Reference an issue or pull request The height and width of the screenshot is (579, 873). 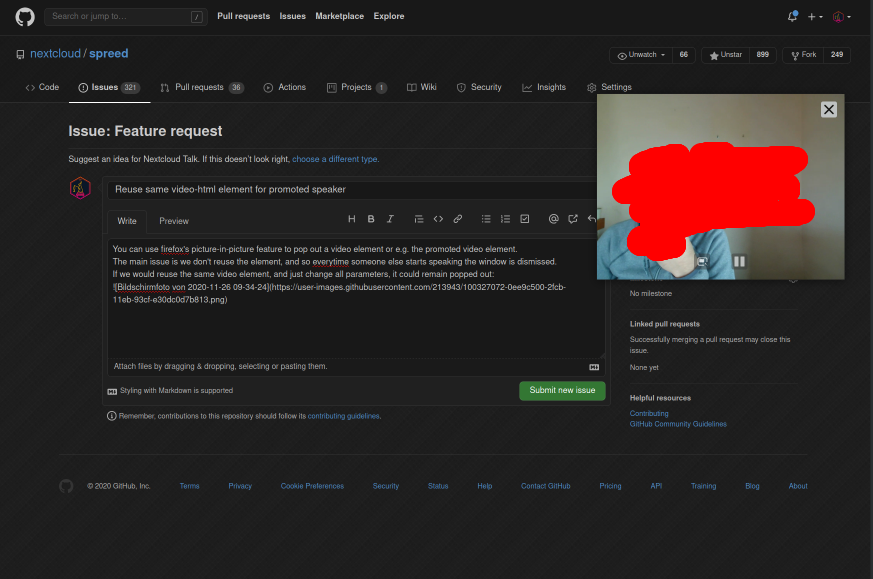click(x=572, y=219)
